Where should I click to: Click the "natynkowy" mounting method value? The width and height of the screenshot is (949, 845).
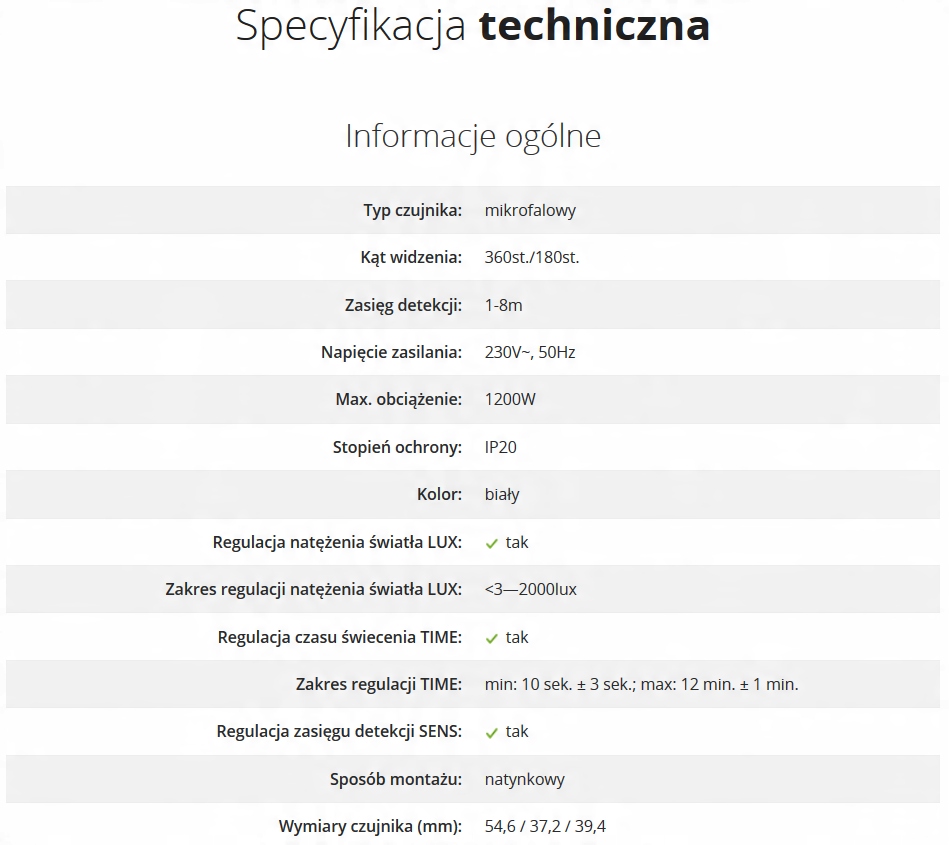pyautogui.click(x=525, y=779)
